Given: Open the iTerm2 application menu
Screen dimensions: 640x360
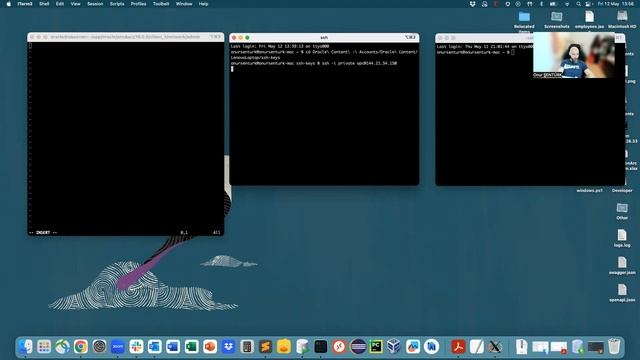Looking at the screenshot, I should click(25, 4).
